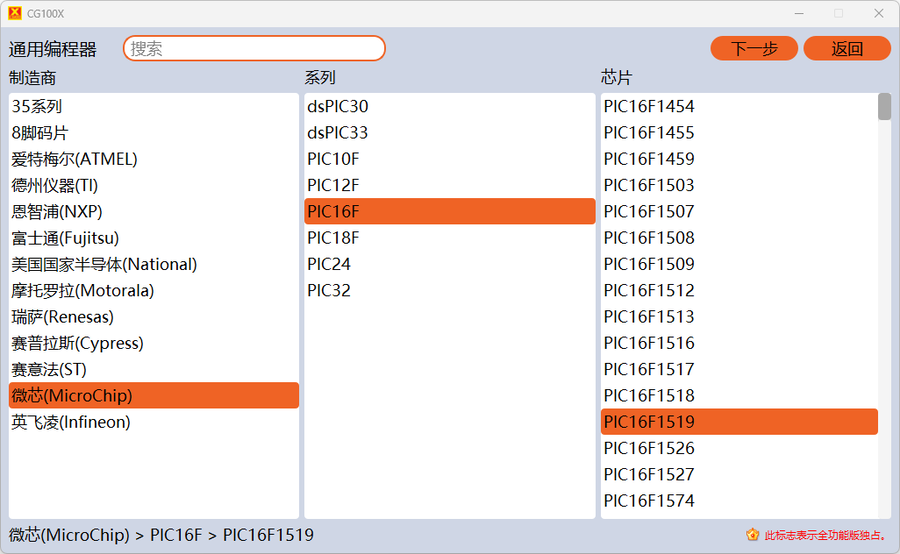900x554 pixels.
Task: Click the full-version exclusive badge icon
Action: [x=753, y=535]
